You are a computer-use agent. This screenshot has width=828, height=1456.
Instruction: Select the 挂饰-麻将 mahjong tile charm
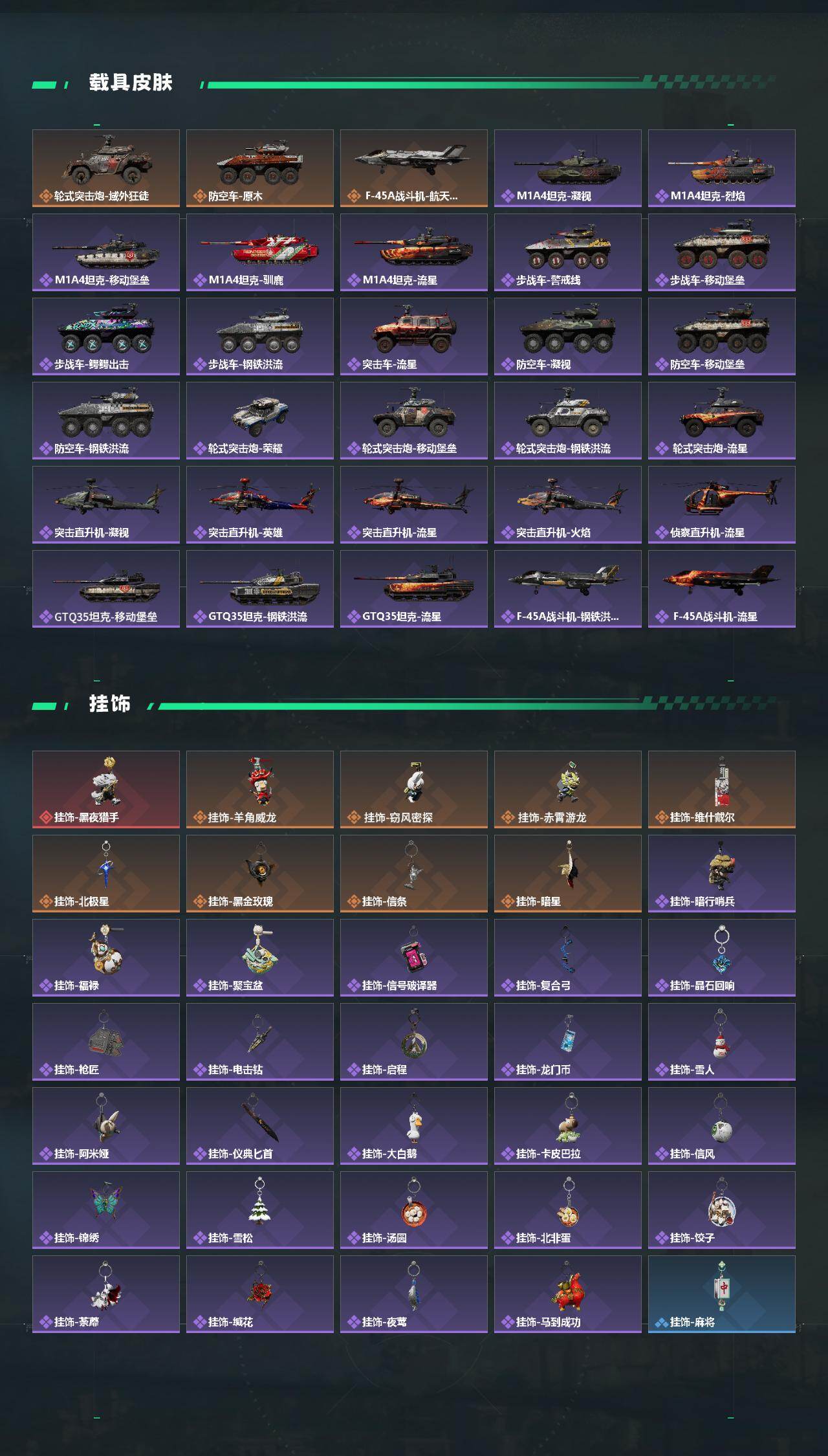click(x=722, y=1294)
